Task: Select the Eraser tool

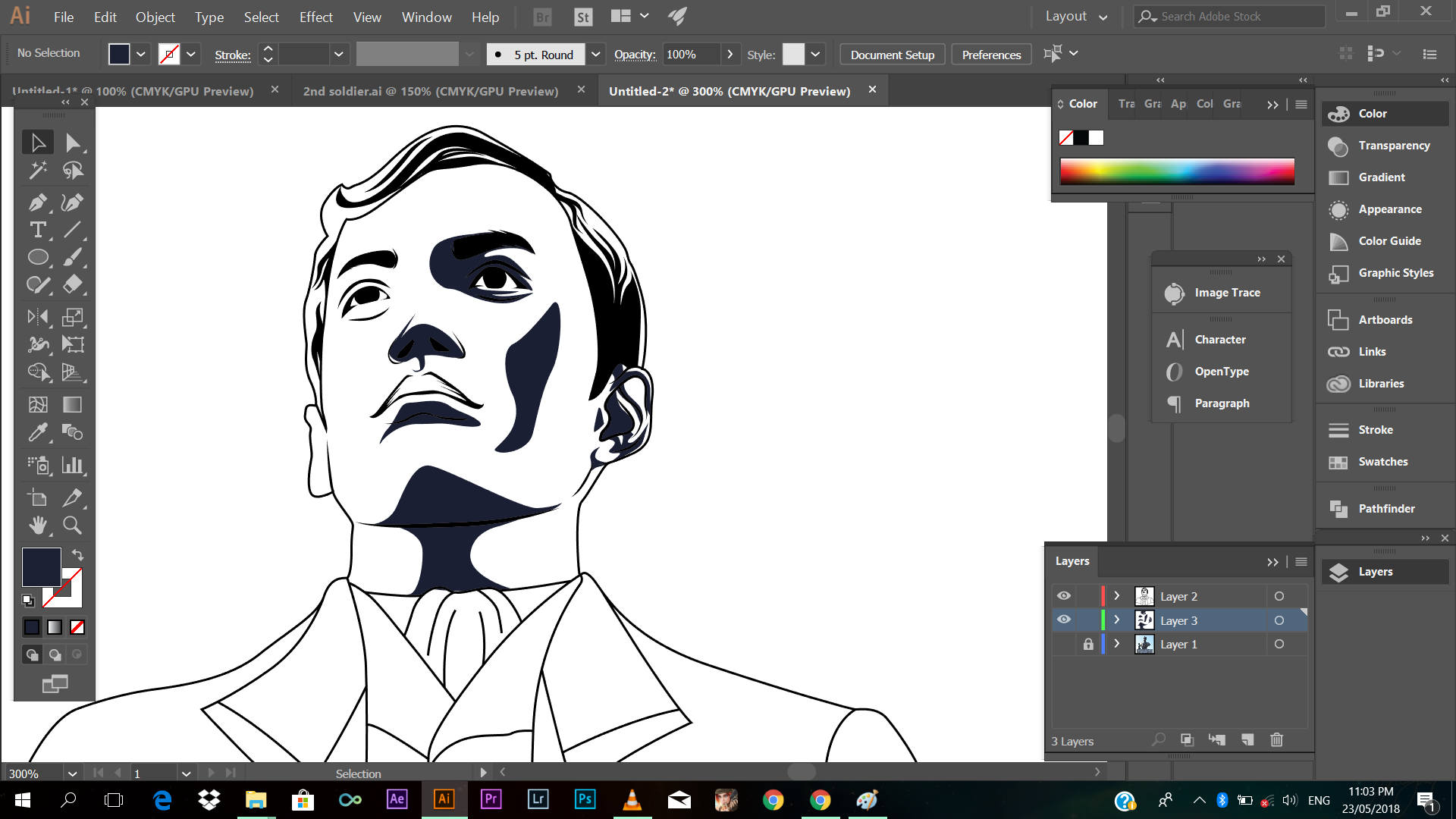Action: 73,284
